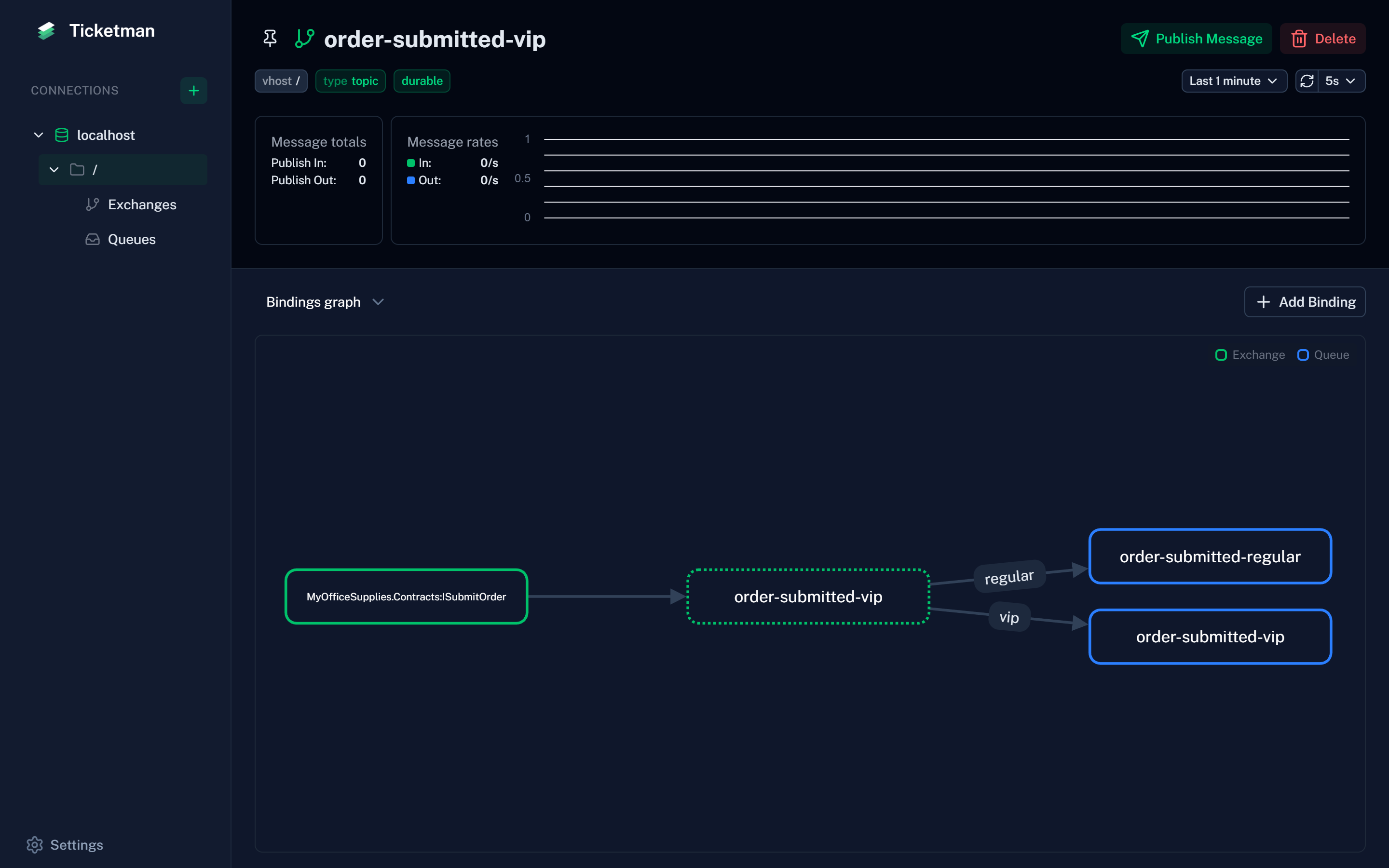
Task: Open Queues in the sidebar
Action: [132, 239]
